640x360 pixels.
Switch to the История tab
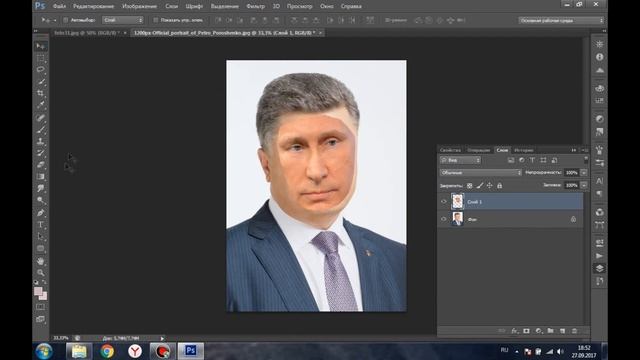[524, 150]
